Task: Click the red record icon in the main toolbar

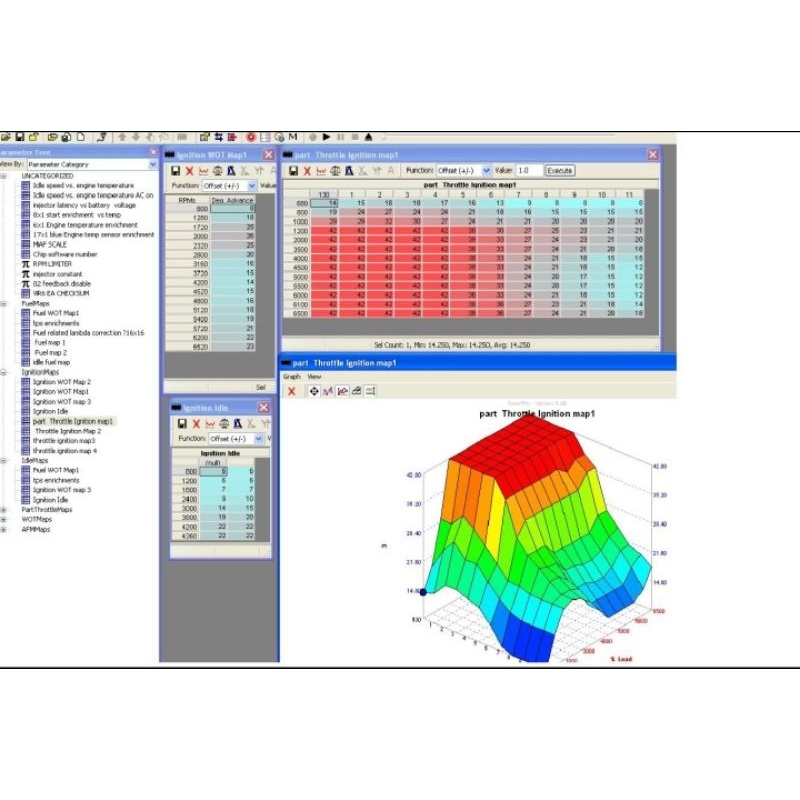Action: [x=251, y=137]
